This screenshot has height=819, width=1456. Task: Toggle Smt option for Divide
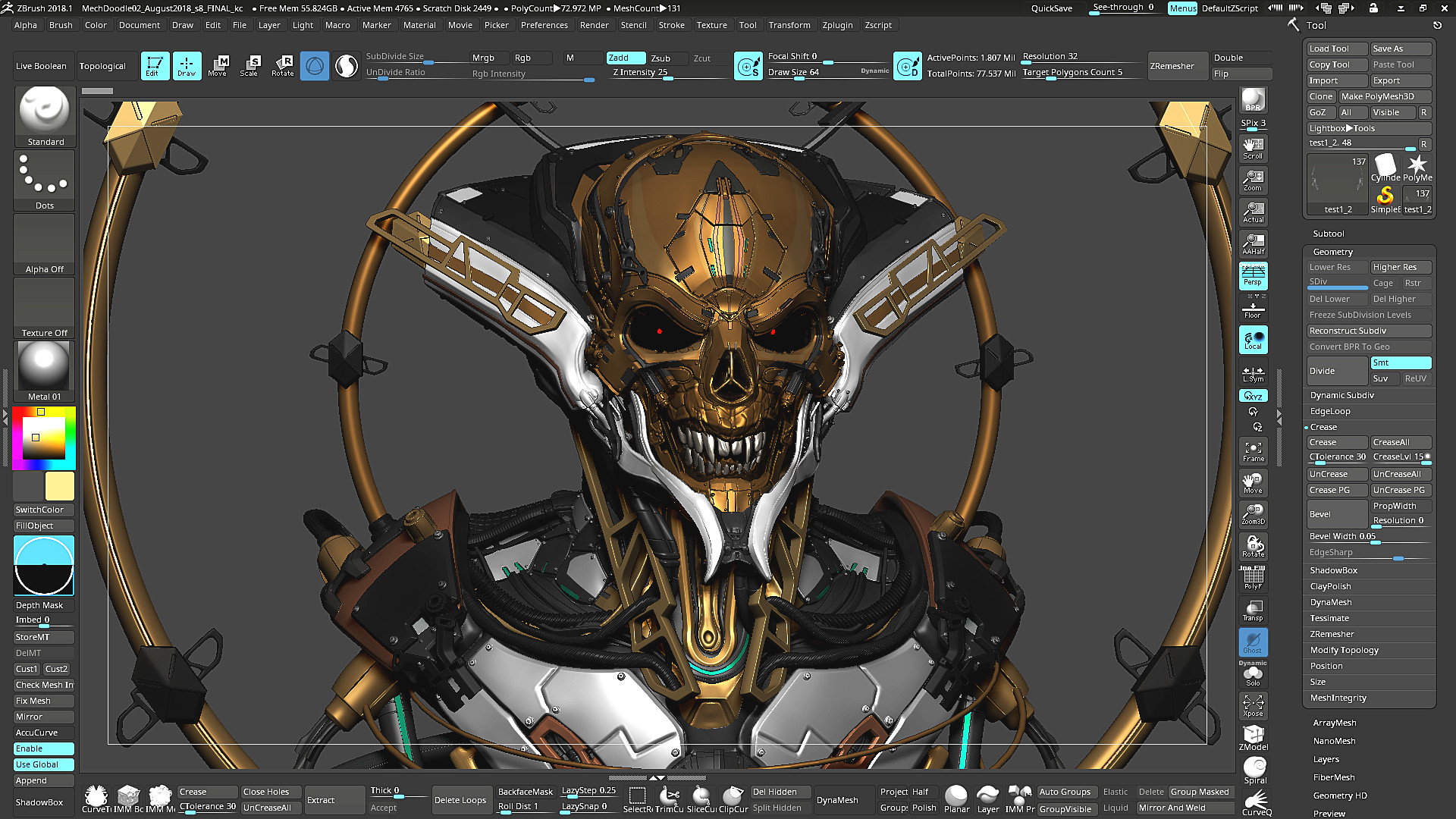click(1401, 362)
